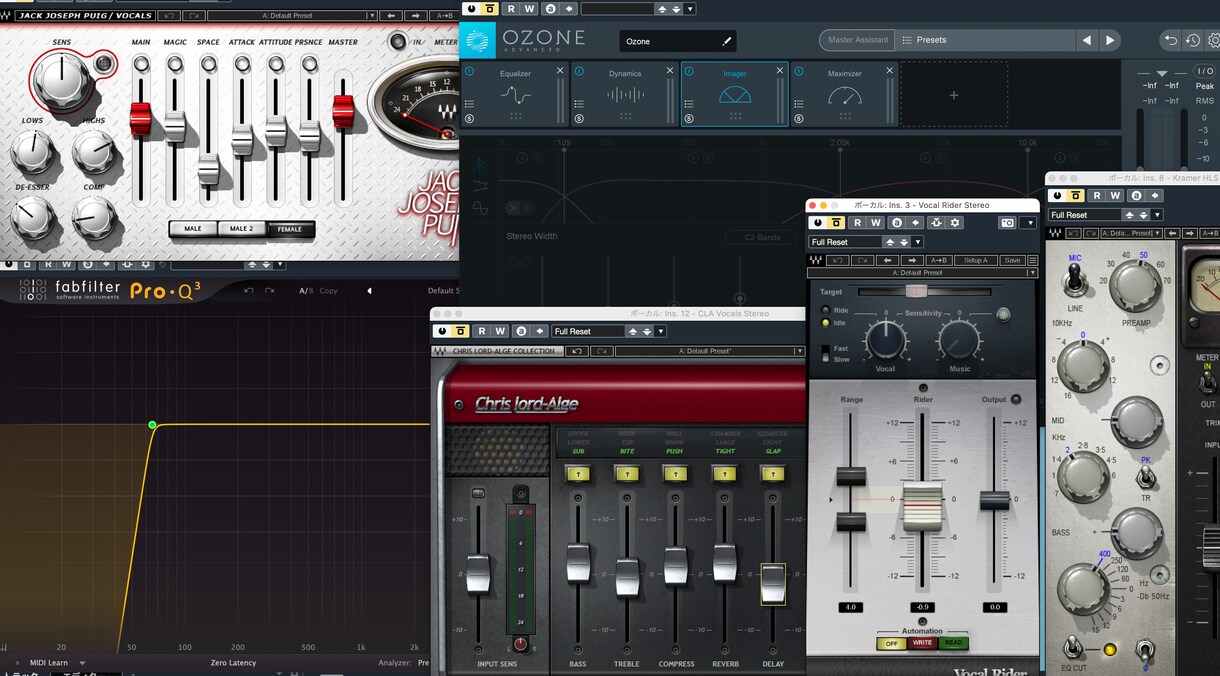The image size is (1220, 676).
Task: Open the Ozone settings gear
Action: (x=1214, y=41)
